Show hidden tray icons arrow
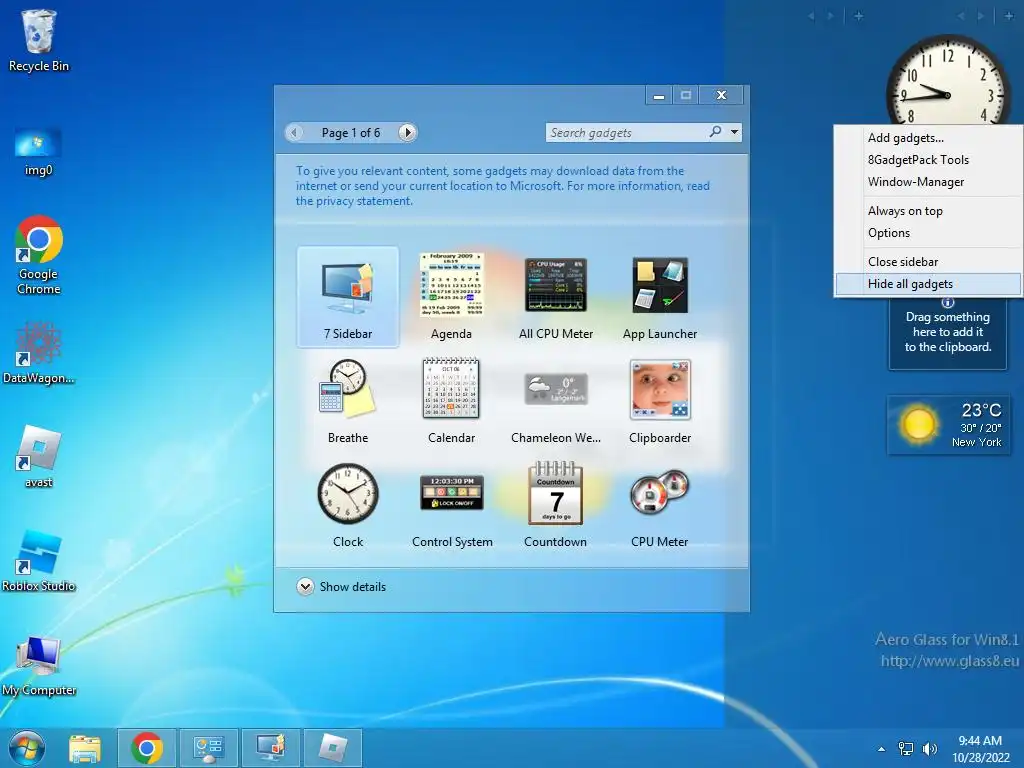1024x768 pixels. click(x=882, y=749)
